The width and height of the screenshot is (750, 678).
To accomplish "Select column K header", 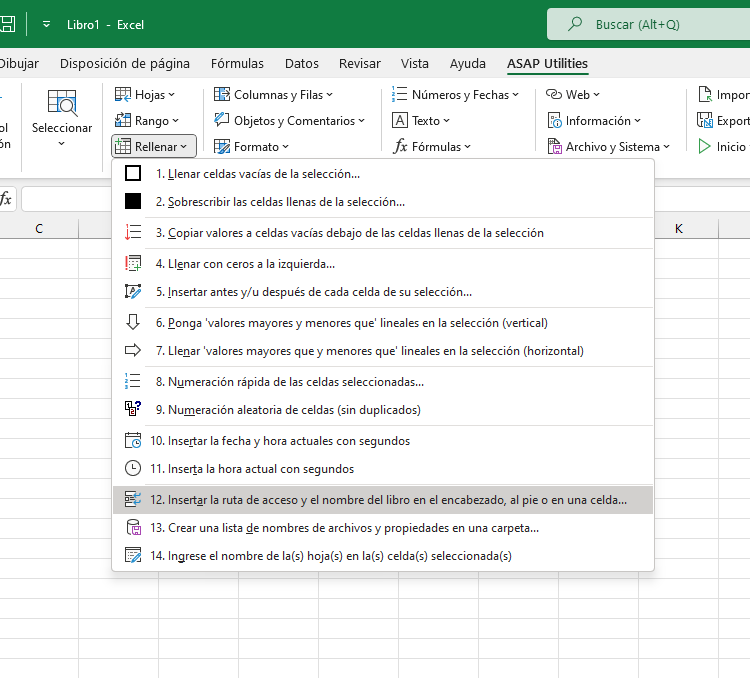I will [x=679, y=229].
